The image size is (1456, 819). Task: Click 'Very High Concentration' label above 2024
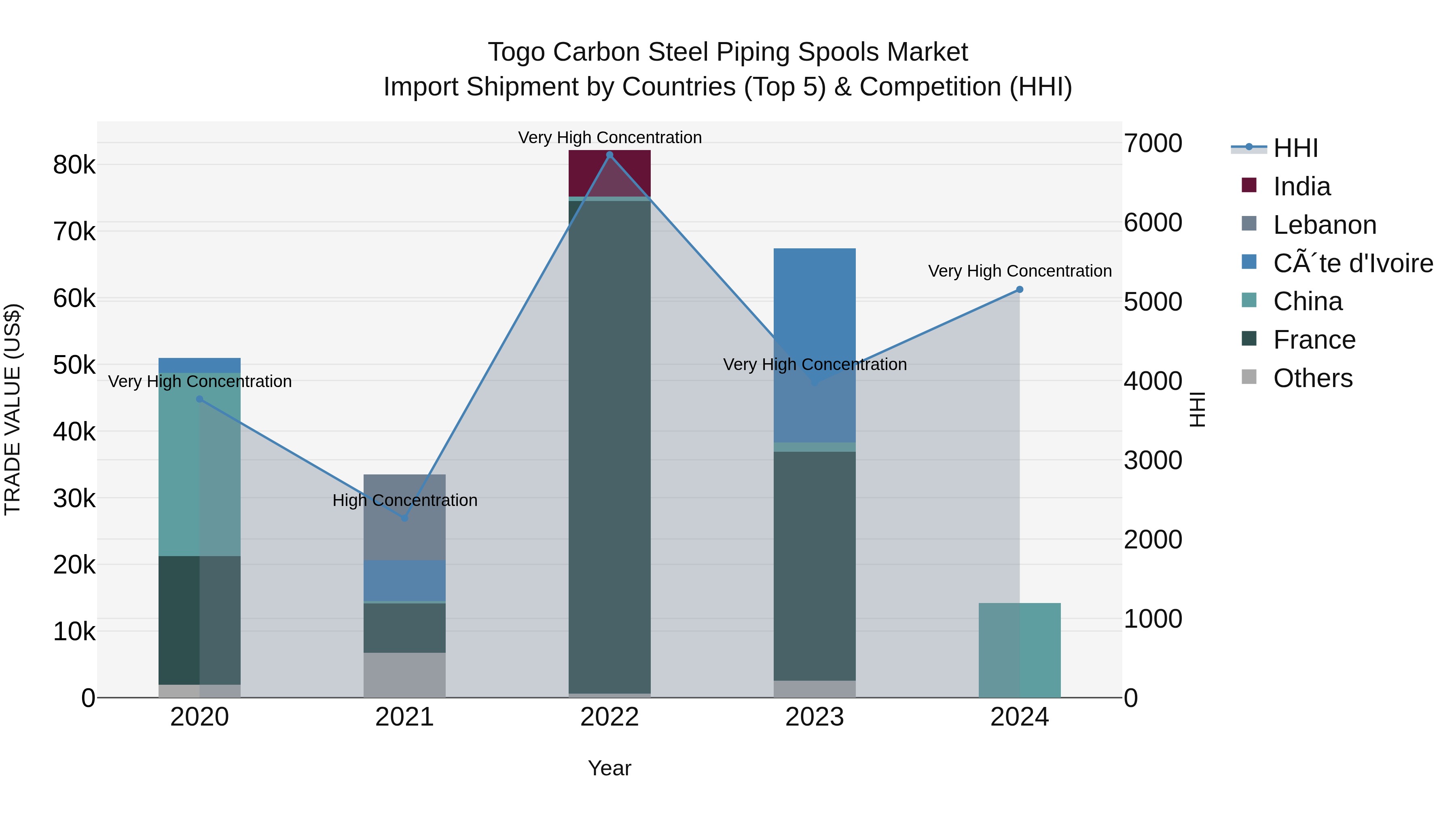click(x=1020, y=271)
